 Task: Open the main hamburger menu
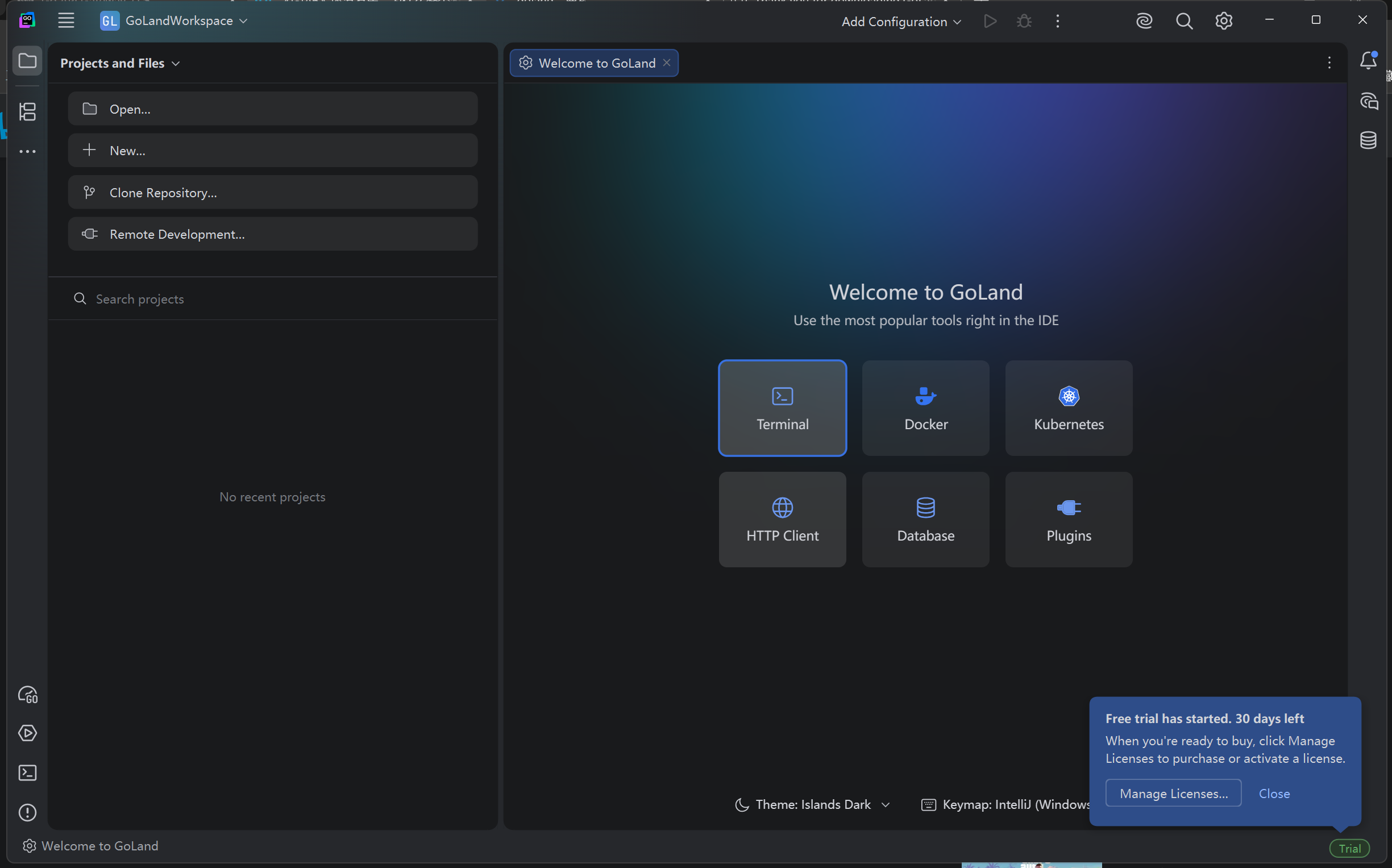(66, 20)
